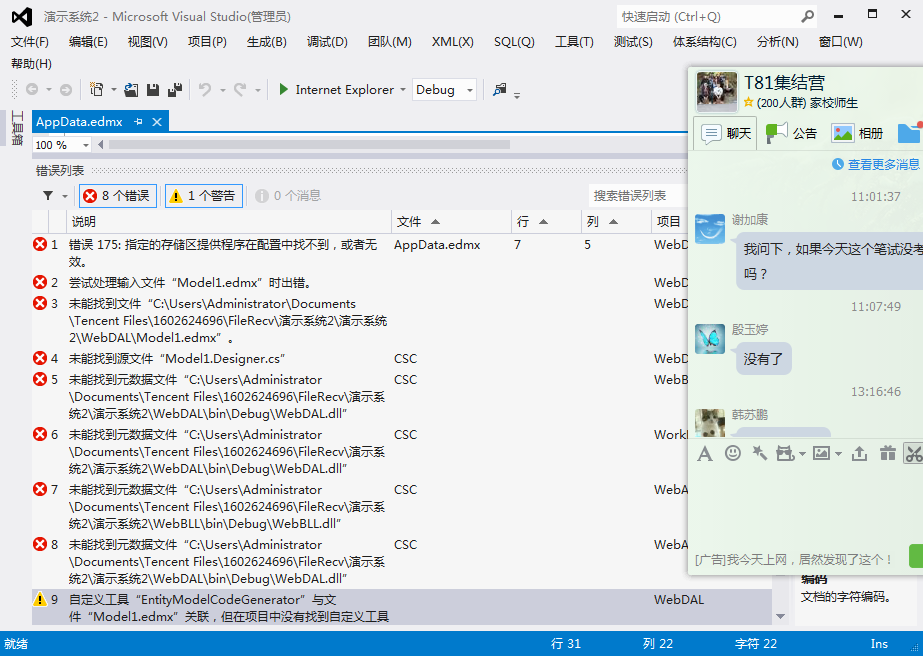923x656 pixels.
Task: Open the 100 % zoom dropdown
Action: point(86,145)
